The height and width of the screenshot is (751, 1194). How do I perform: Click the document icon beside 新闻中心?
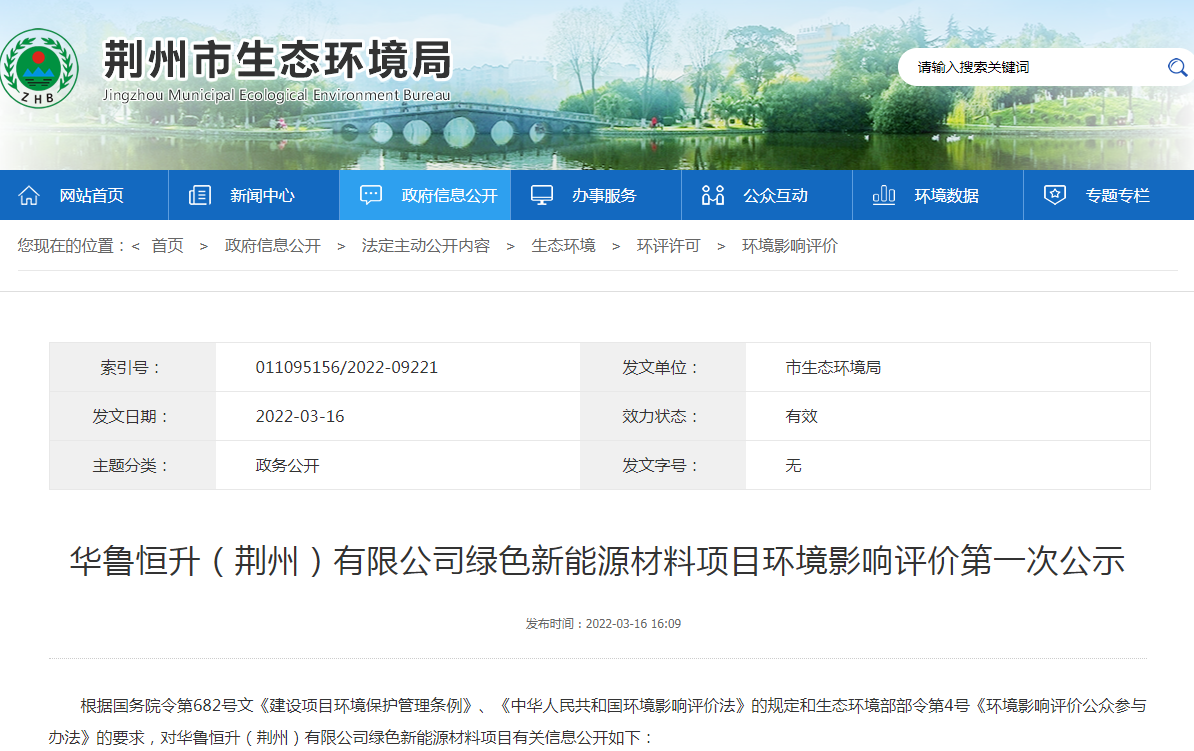pyautogui.click(x=200, y=195)
